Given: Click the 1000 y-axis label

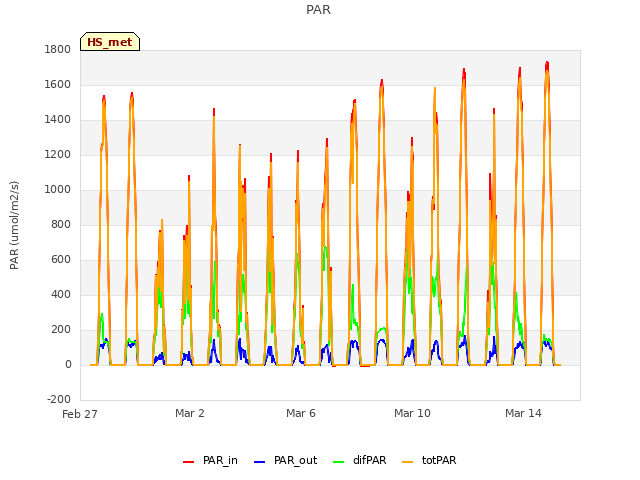Looking at the screenshot, I should click(x=58, y=190).
